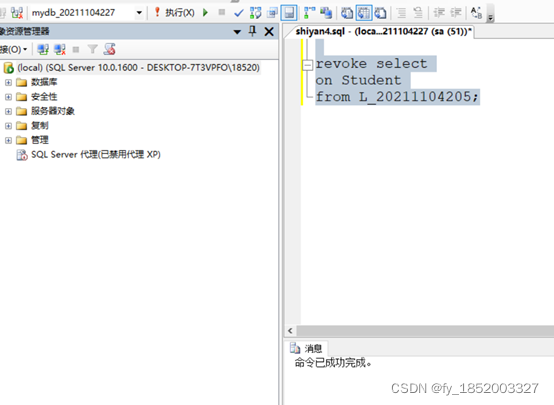Select the (local) SQL Server 10.0.1600 node

(x=138, y=68)
